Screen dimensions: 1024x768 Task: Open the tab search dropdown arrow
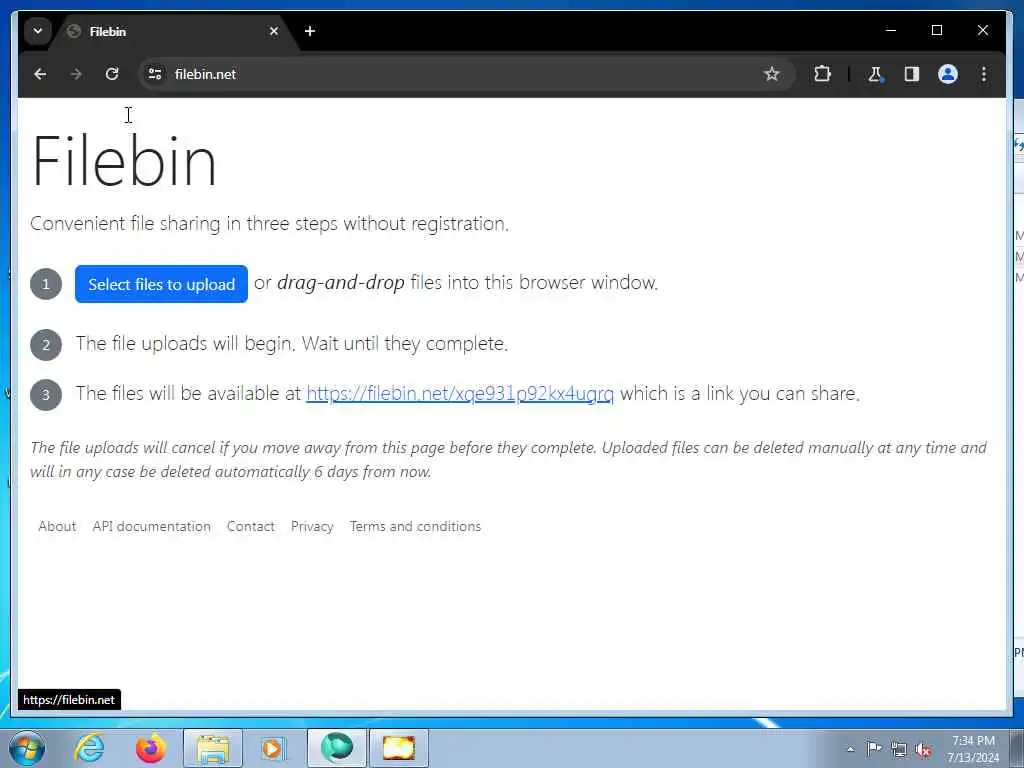38,31
